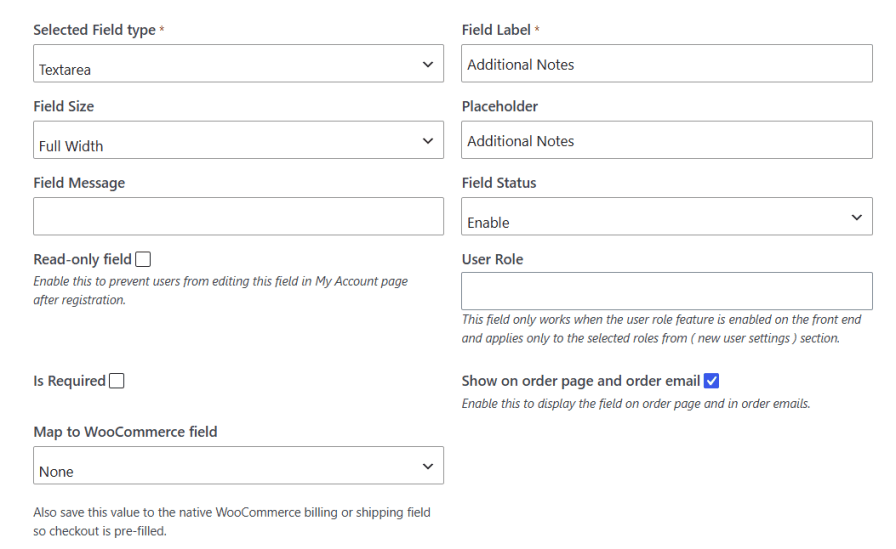Click the 'This field only works when' help text

coord(661,328)
